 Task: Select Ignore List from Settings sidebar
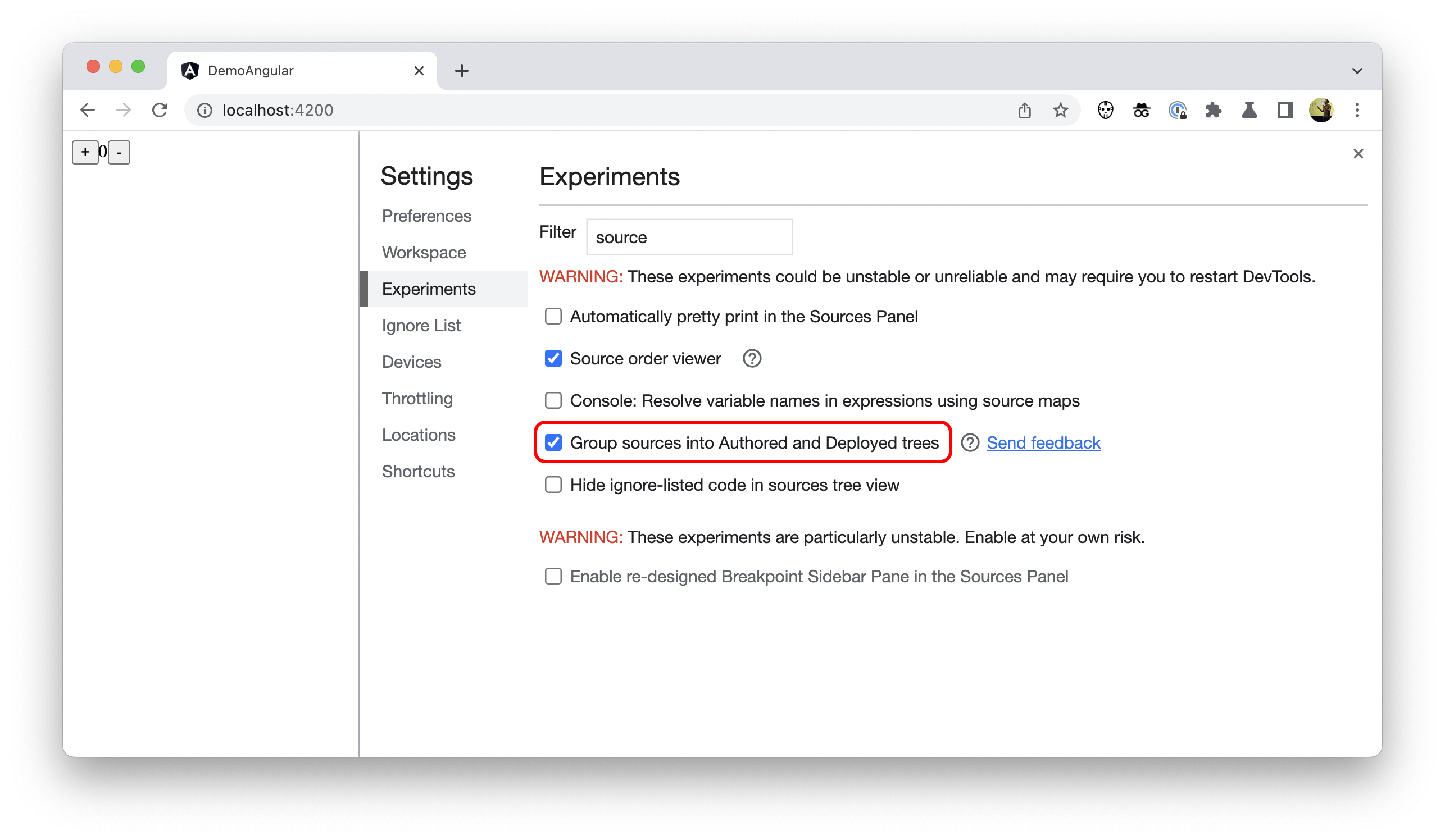pyautogui.click(x=420, y=325)
